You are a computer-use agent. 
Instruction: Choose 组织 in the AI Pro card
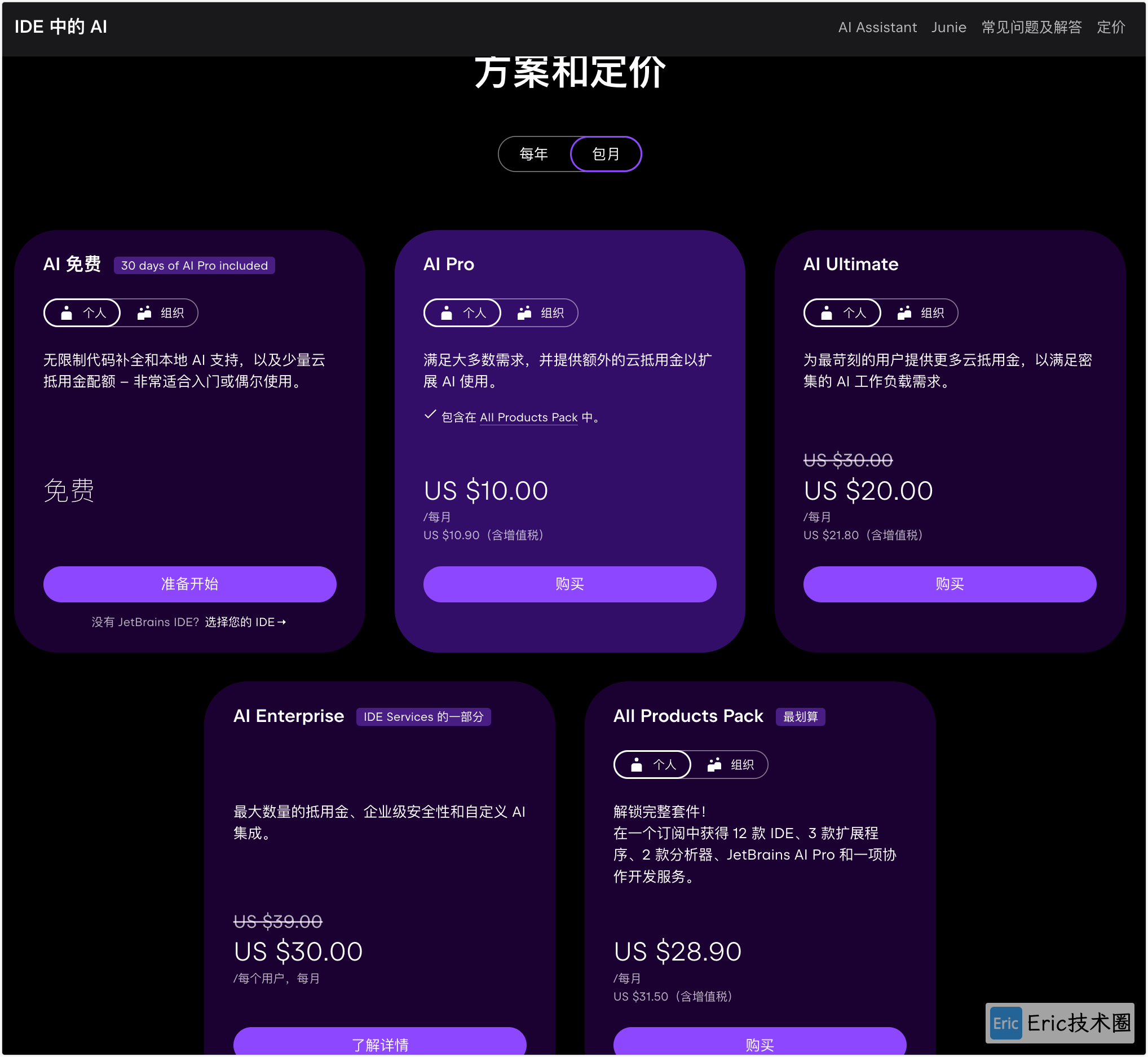(540, 313)
